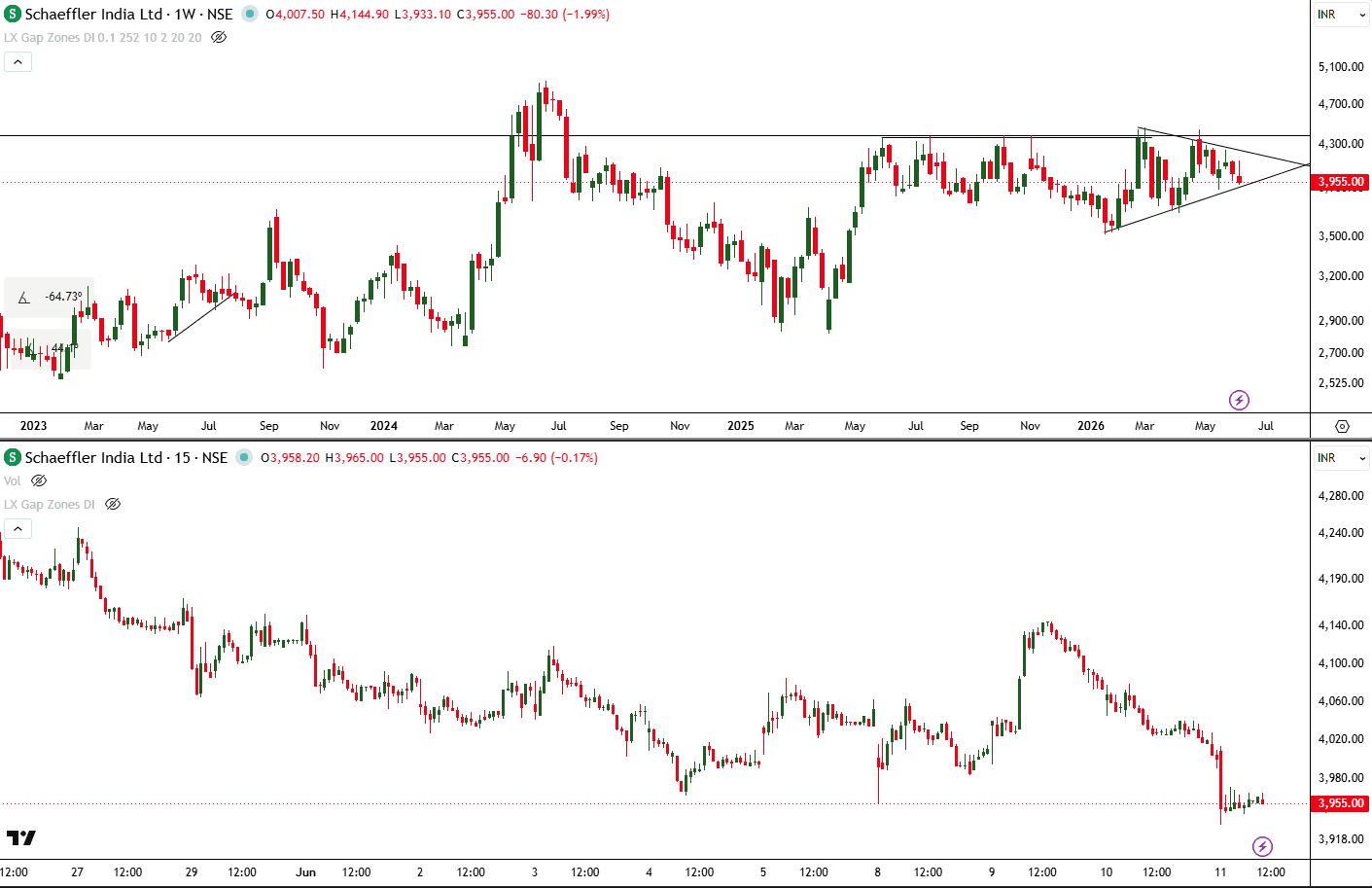Collapse the indicator legend on the 15-minute chart
This screenshot has height=888, width=1372.
(x=18, y=528)
